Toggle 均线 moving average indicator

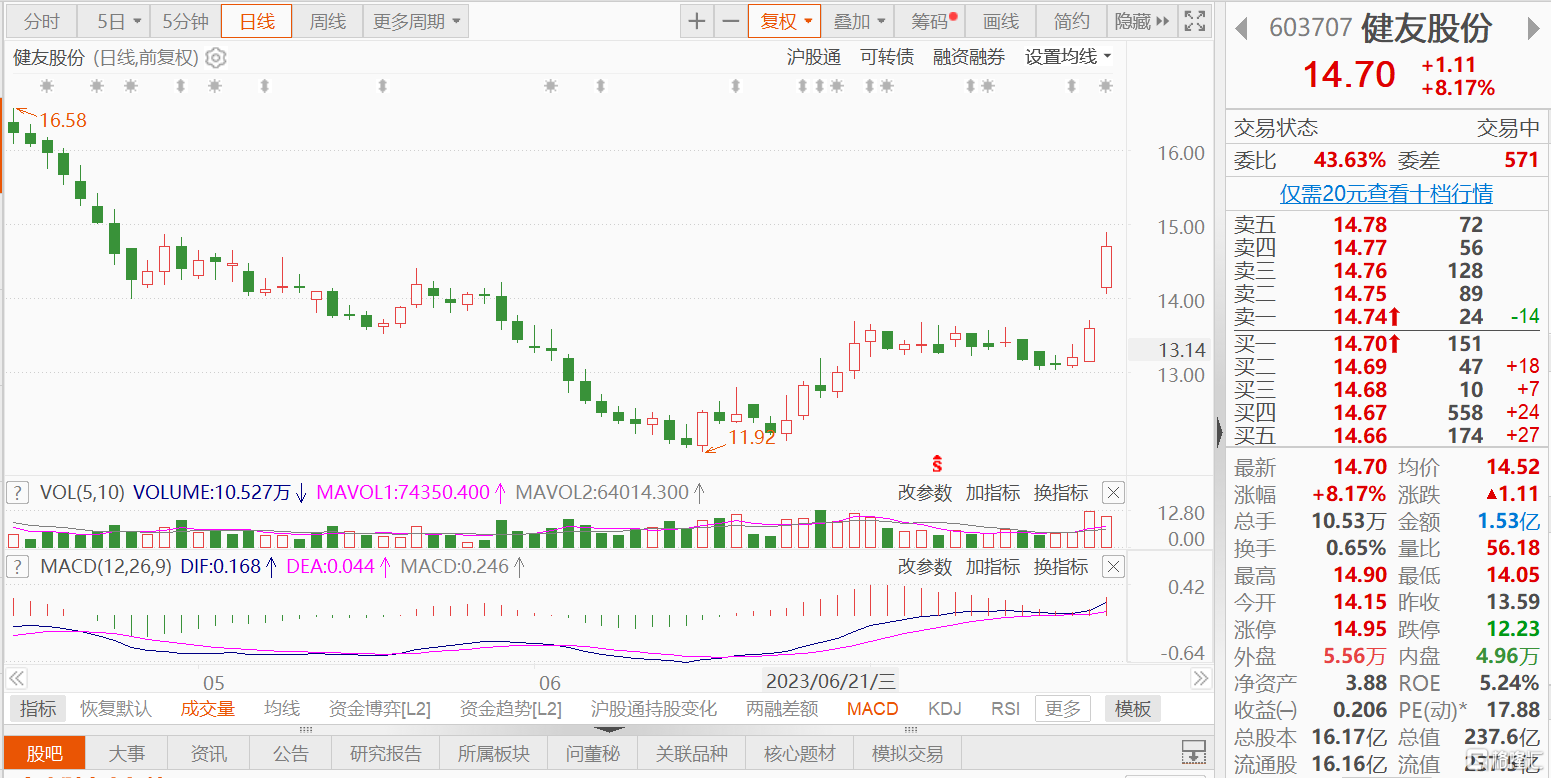[282, 709]
